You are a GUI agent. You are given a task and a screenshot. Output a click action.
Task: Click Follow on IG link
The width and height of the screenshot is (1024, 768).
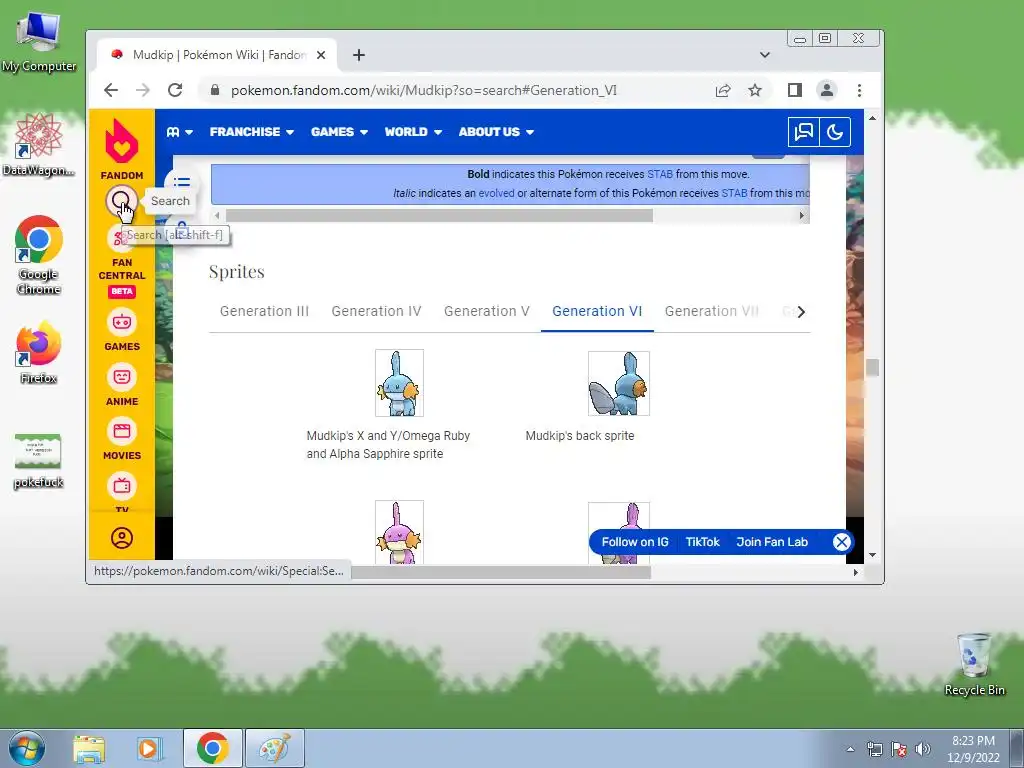tap(635, 542)
